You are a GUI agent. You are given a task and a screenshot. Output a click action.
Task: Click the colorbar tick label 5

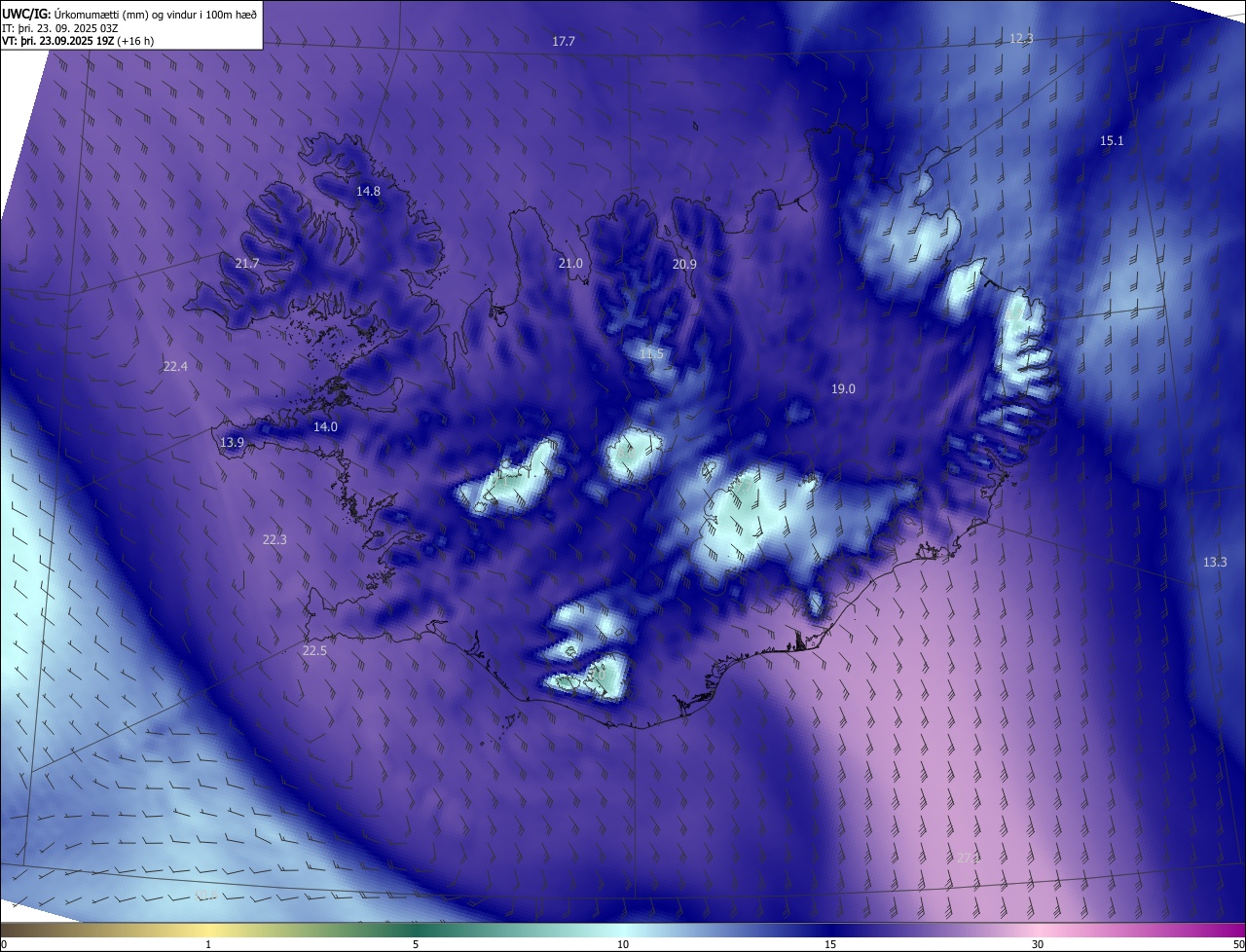(416, 945)
